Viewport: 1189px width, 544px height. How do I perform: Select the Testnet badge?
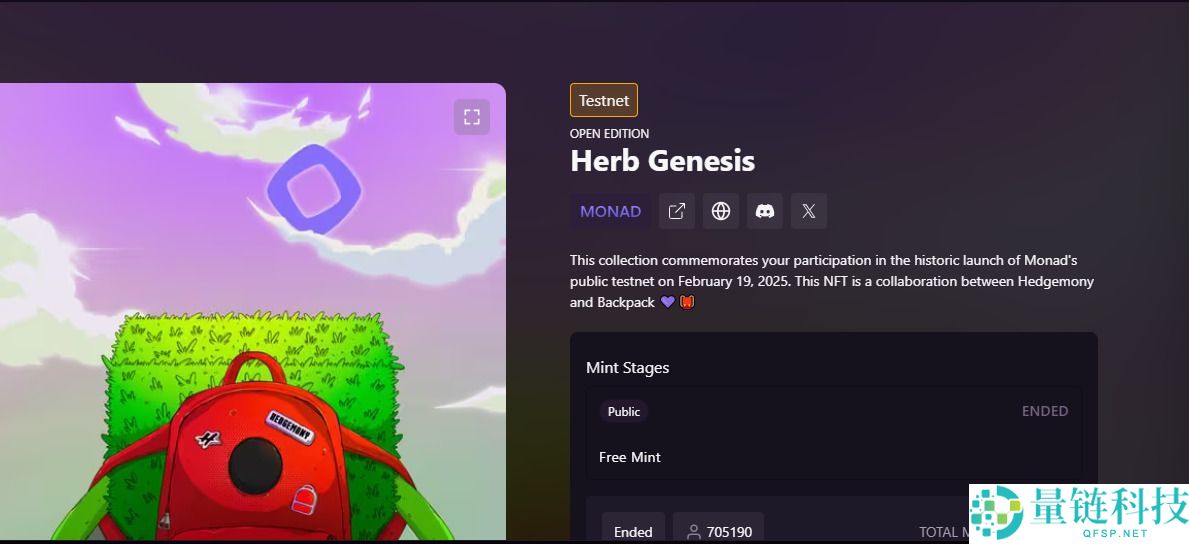604,100
